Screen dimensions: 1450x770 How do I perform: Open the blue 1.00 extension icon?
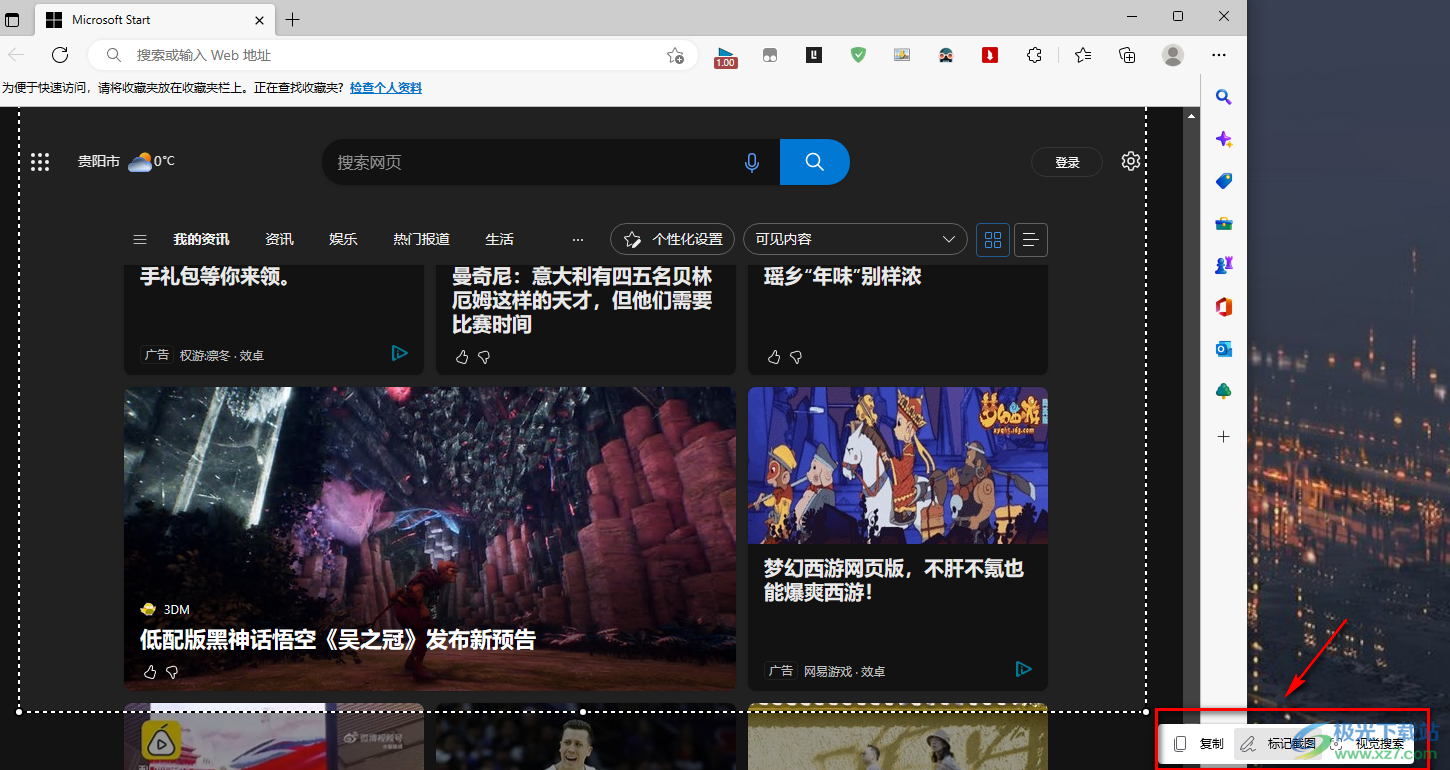[x=725, y=56]
